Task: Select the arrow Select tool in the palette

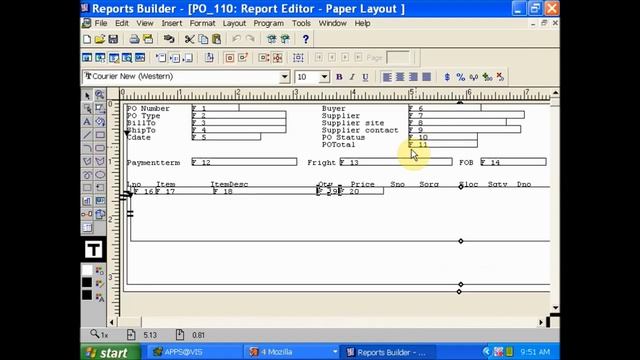Action: [87, 96]
